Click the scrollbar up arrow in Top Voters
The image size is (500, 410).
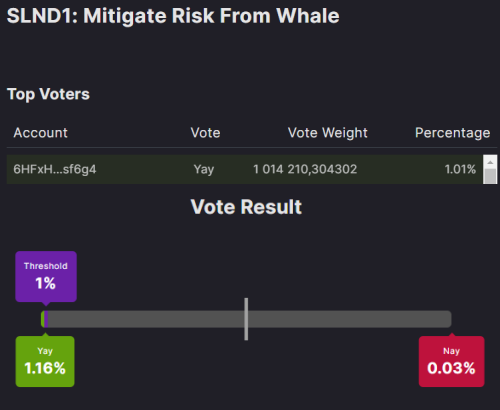(490, 162)
